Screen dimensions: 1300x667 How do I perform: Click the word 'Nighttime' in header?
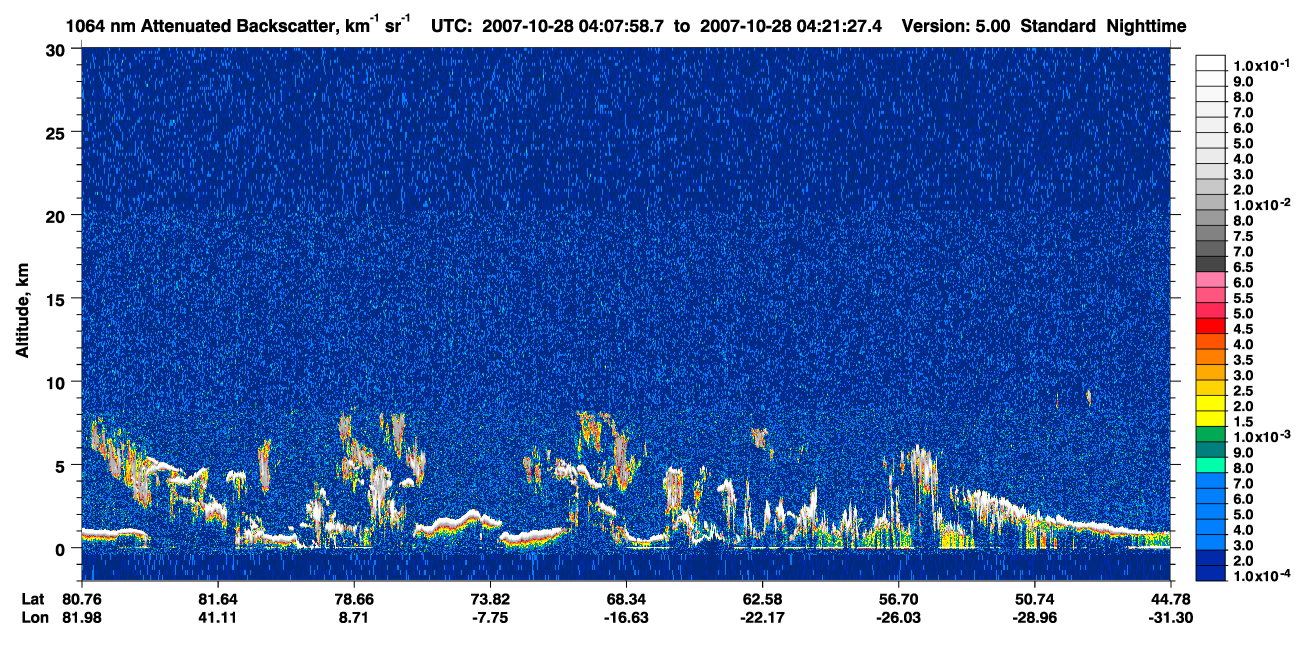(x=1147, y=27)
